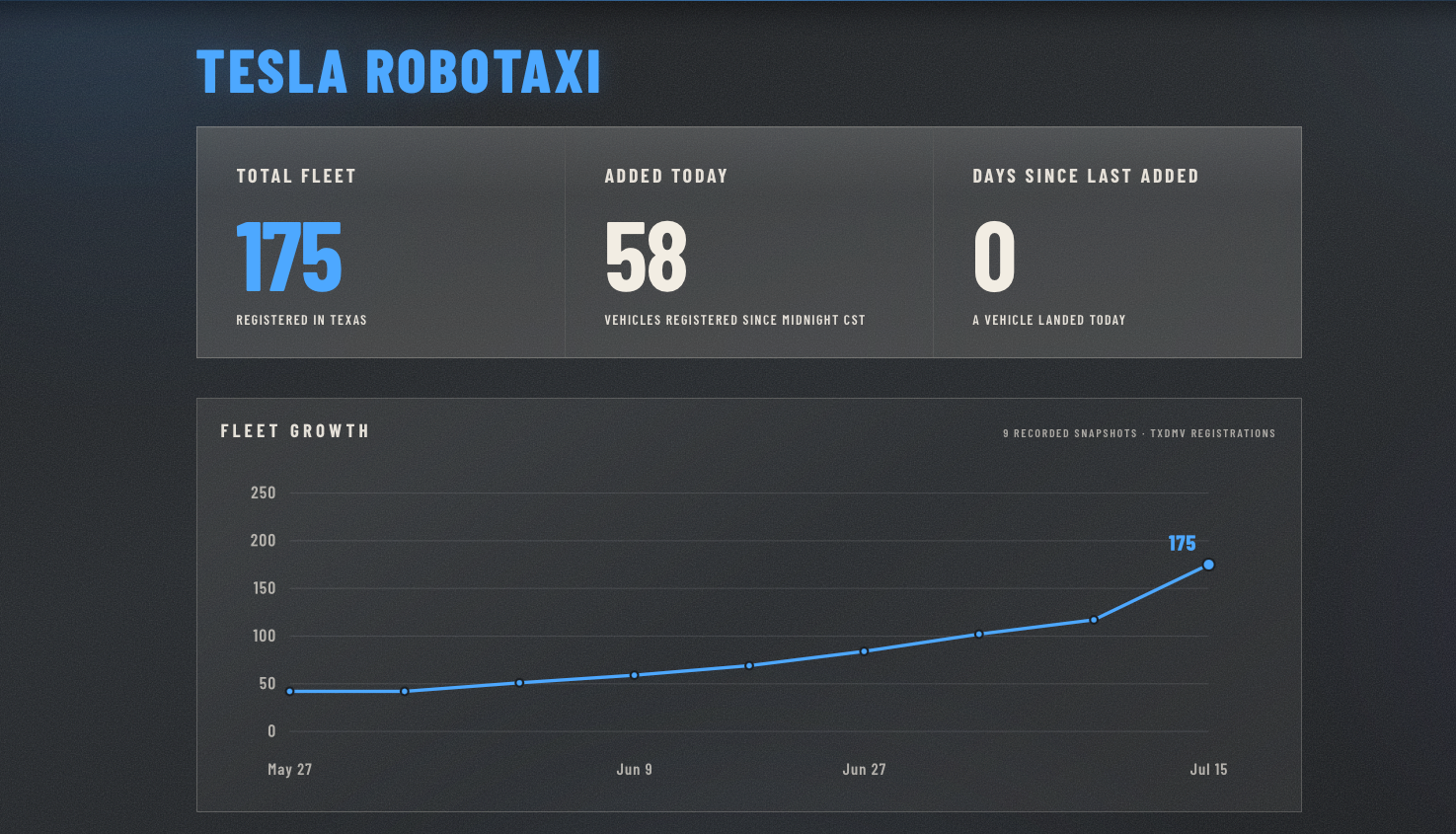Image resolution: width=1456 pixels, height=834 pixels.
Task: Select the first data point above May 27
Action: pos(289,692)
